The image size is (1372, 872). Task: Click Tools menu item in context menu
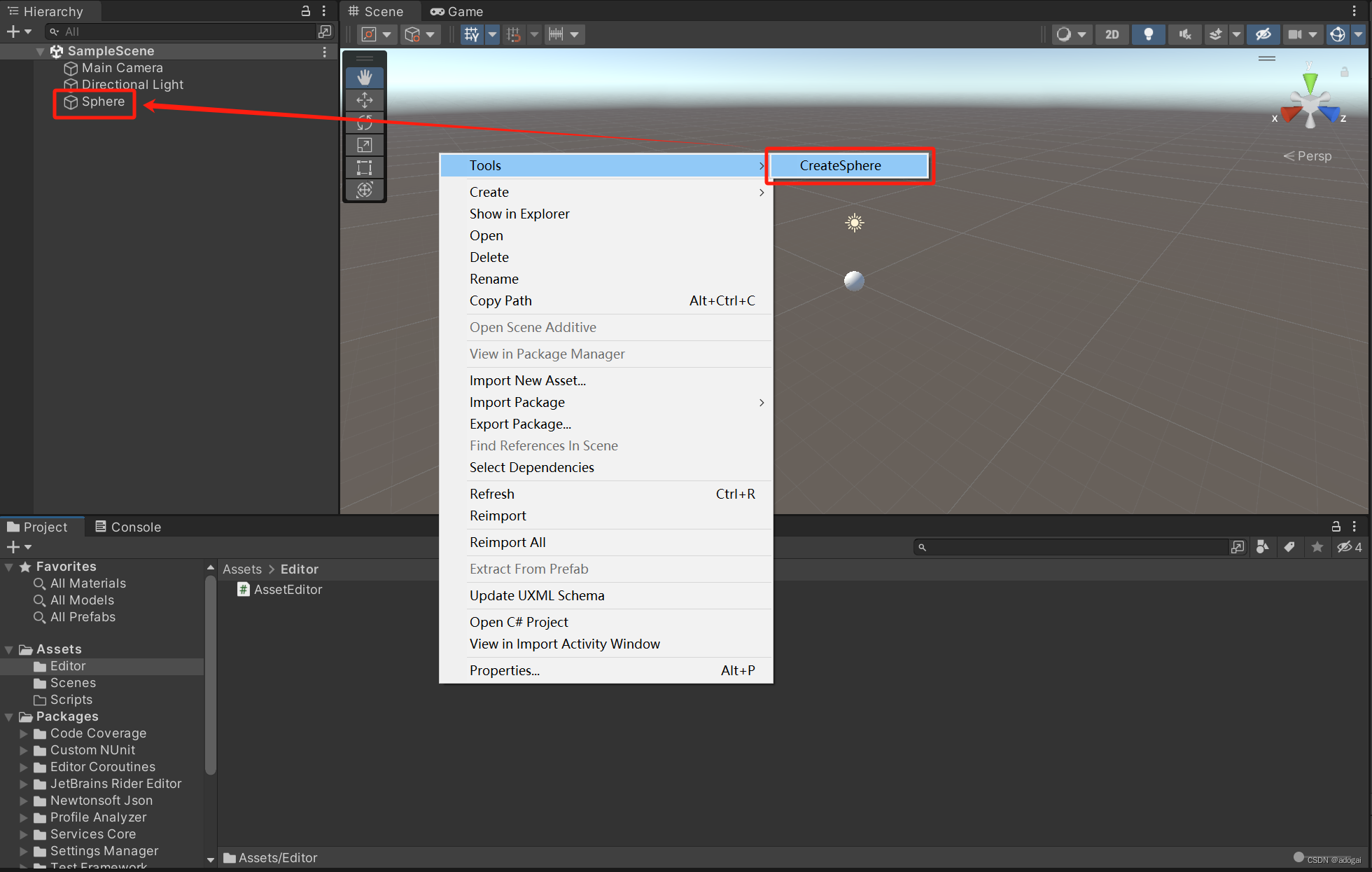click(608, 165)
